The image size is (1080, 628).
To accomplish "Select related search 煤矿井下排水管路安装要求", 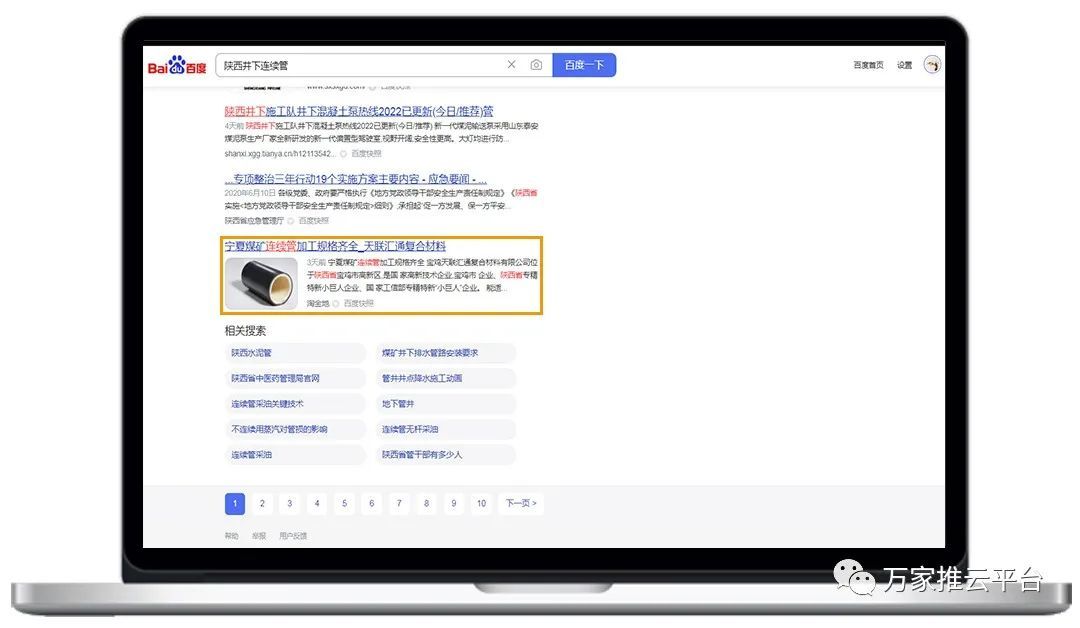I will pyautogui.click(x=430, y=353).
